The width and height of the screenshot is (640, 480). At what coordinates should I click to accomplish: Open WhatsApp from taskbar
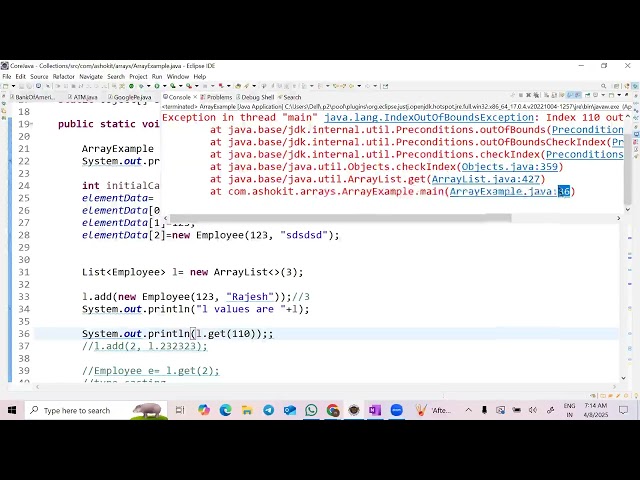(311, 410)
